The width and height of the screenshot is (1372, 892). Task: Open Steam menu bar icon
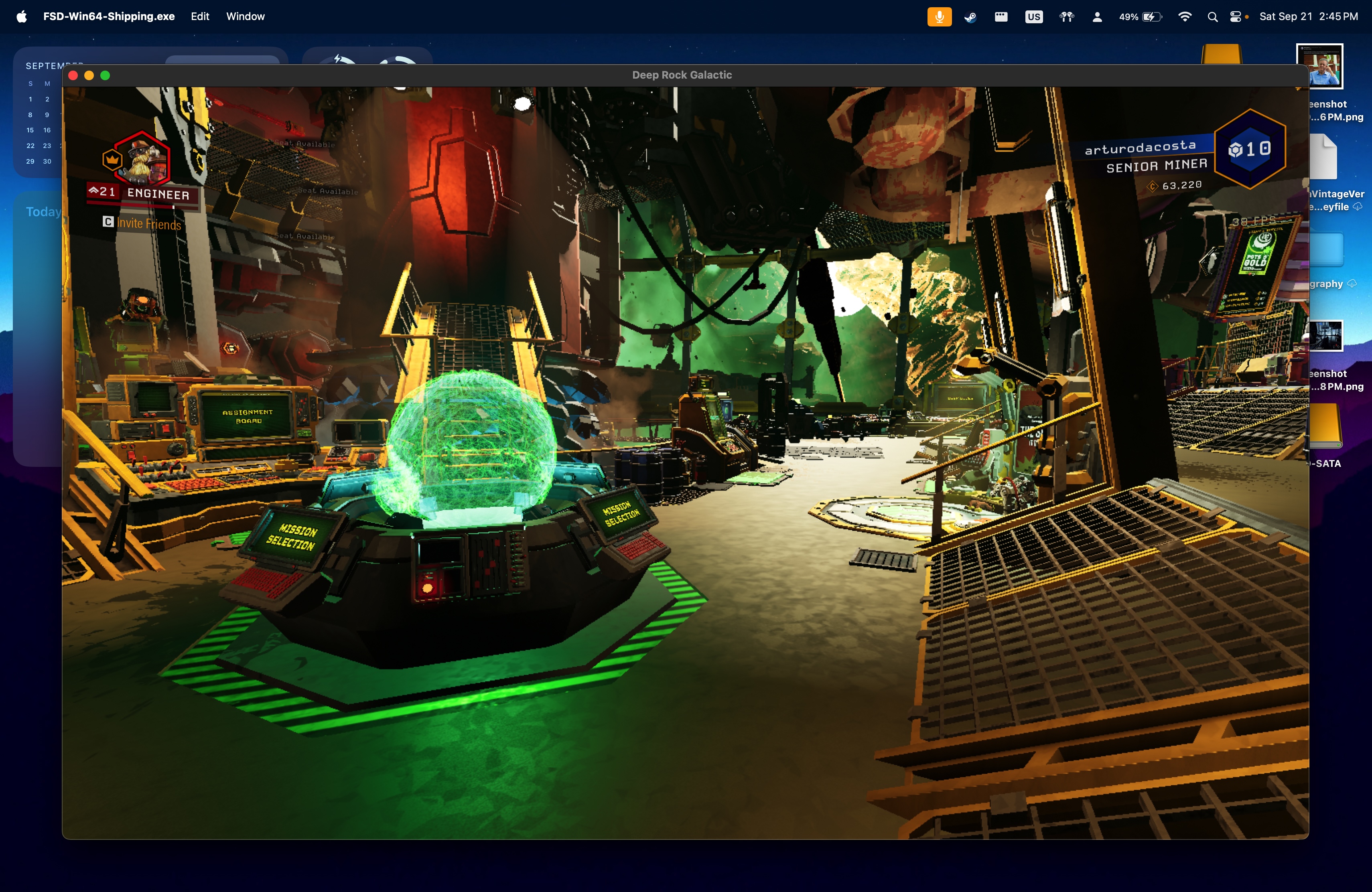(x=970, y=17)
